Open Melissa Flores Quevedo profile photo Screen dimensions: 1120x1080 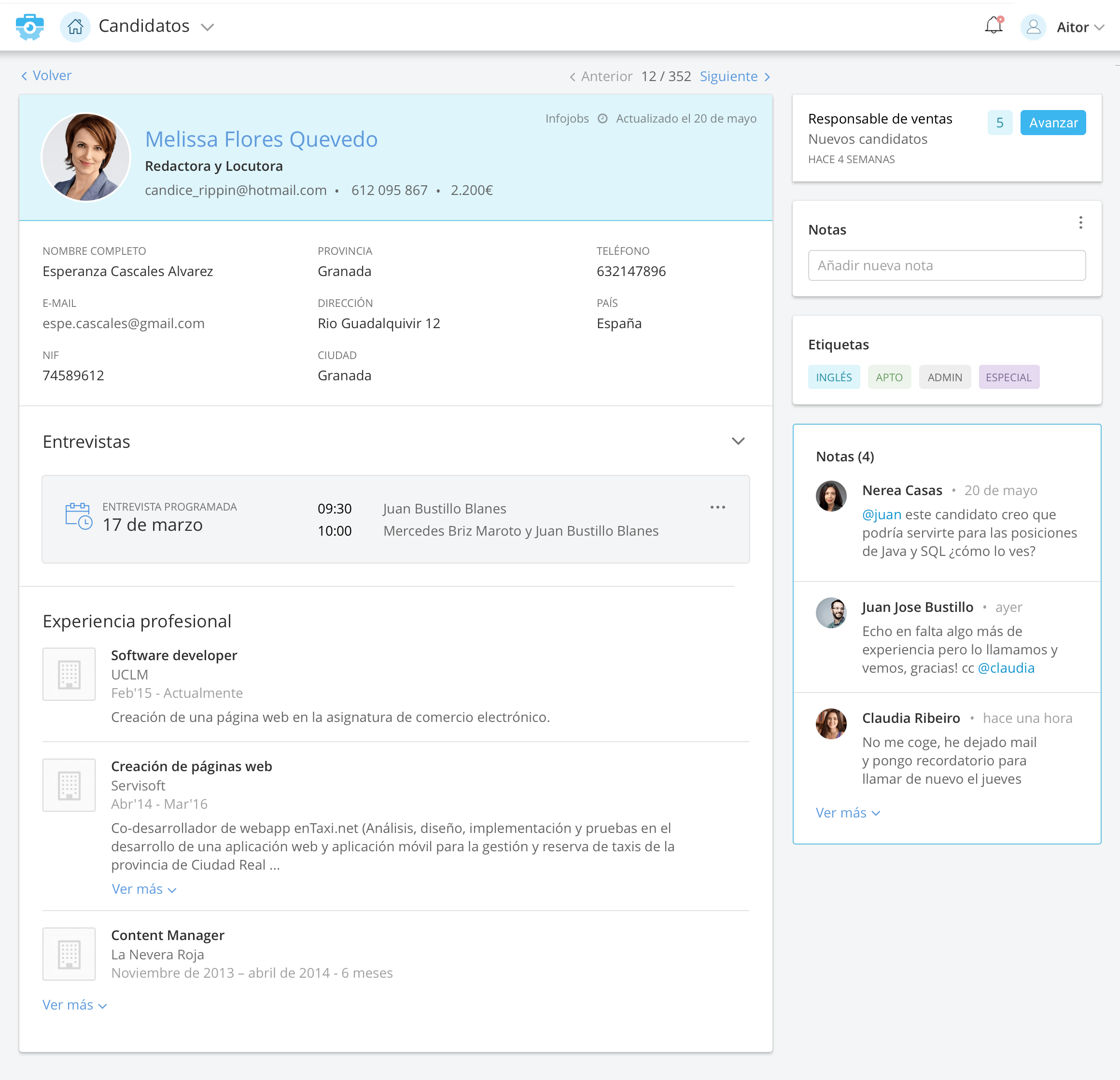click(86, 157)
